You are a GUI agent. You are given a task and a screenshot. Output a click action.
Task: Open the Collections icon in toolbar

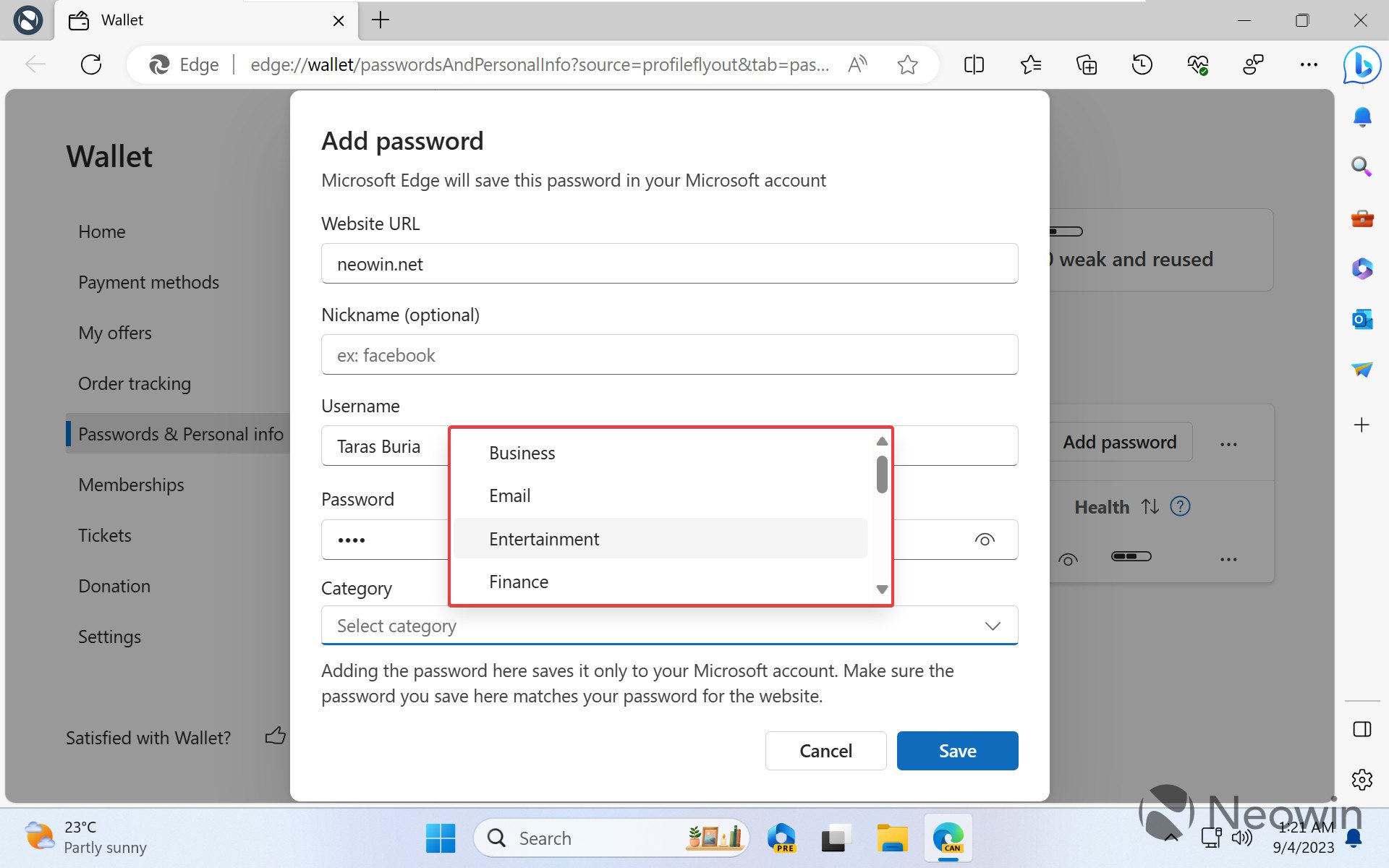pos(1086,65)
